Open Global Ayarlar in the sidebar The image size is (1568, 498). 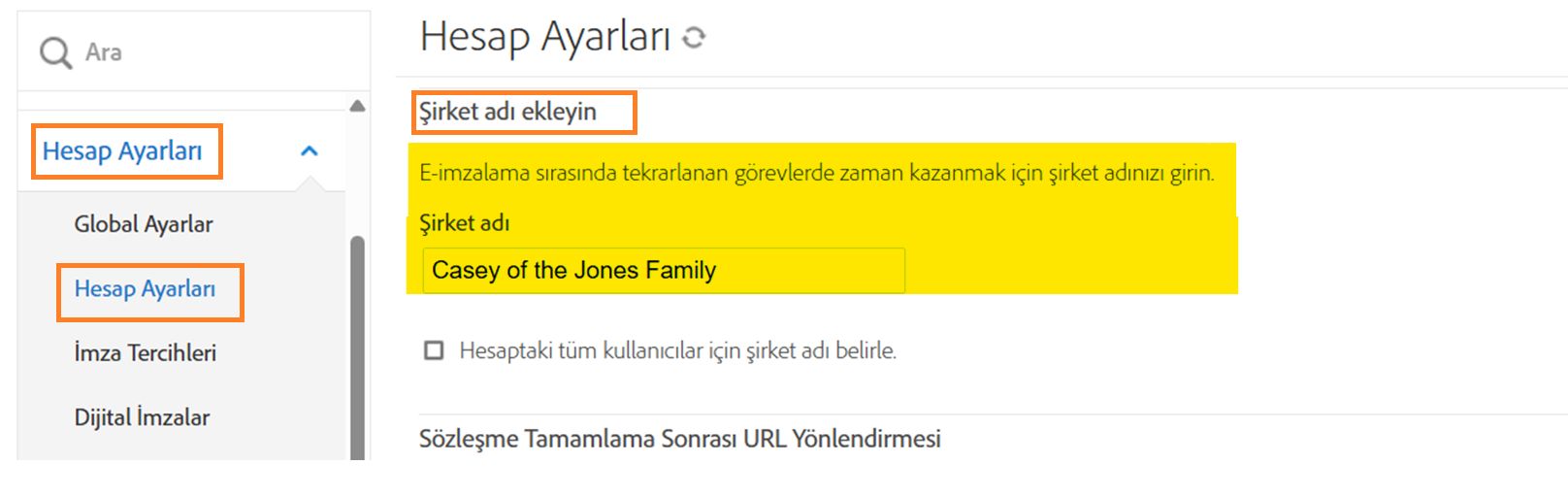pyautogui.click(x=144, y=224)
